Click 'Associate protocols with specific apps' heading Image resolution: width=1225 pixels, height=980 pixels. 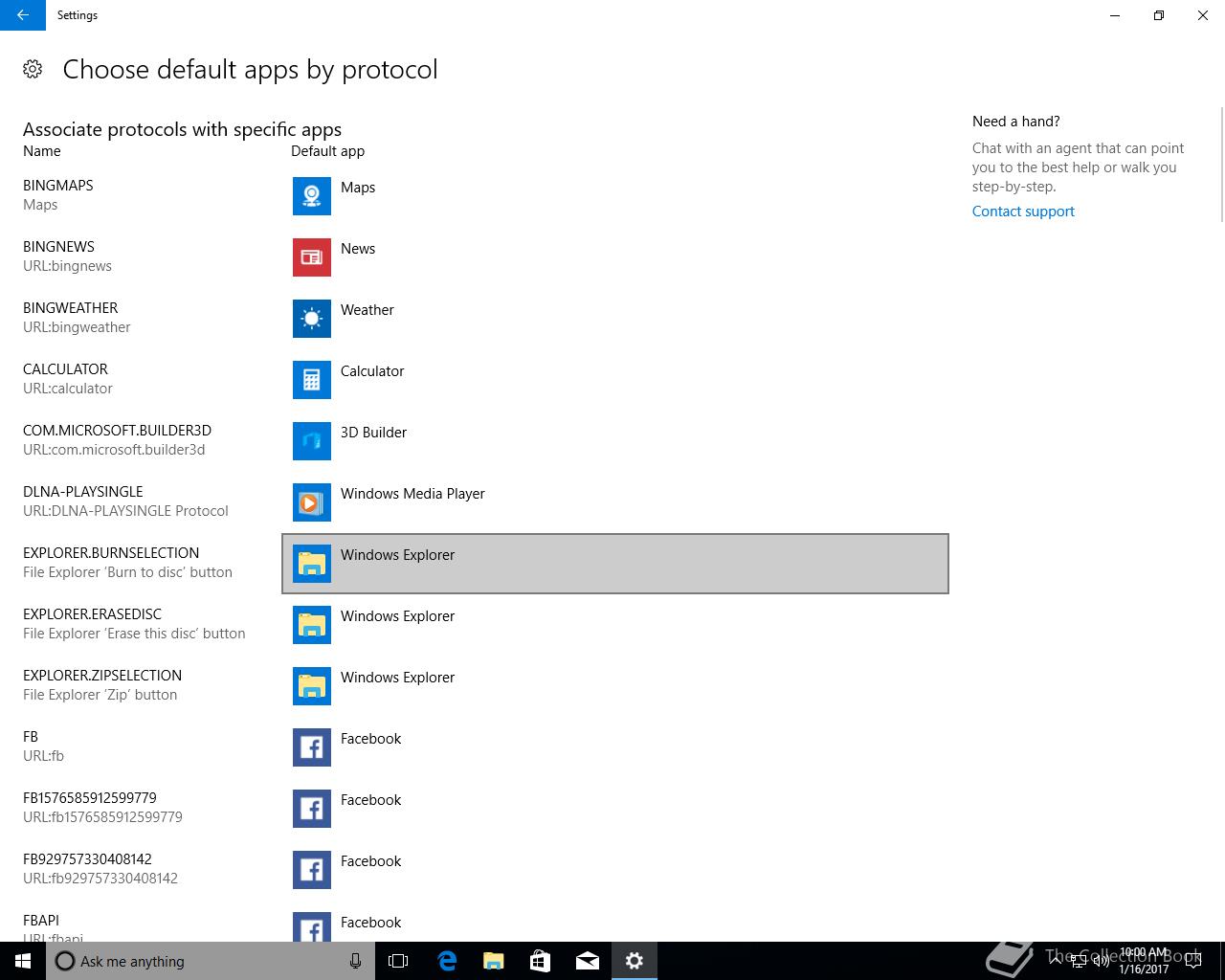(182, 129)
